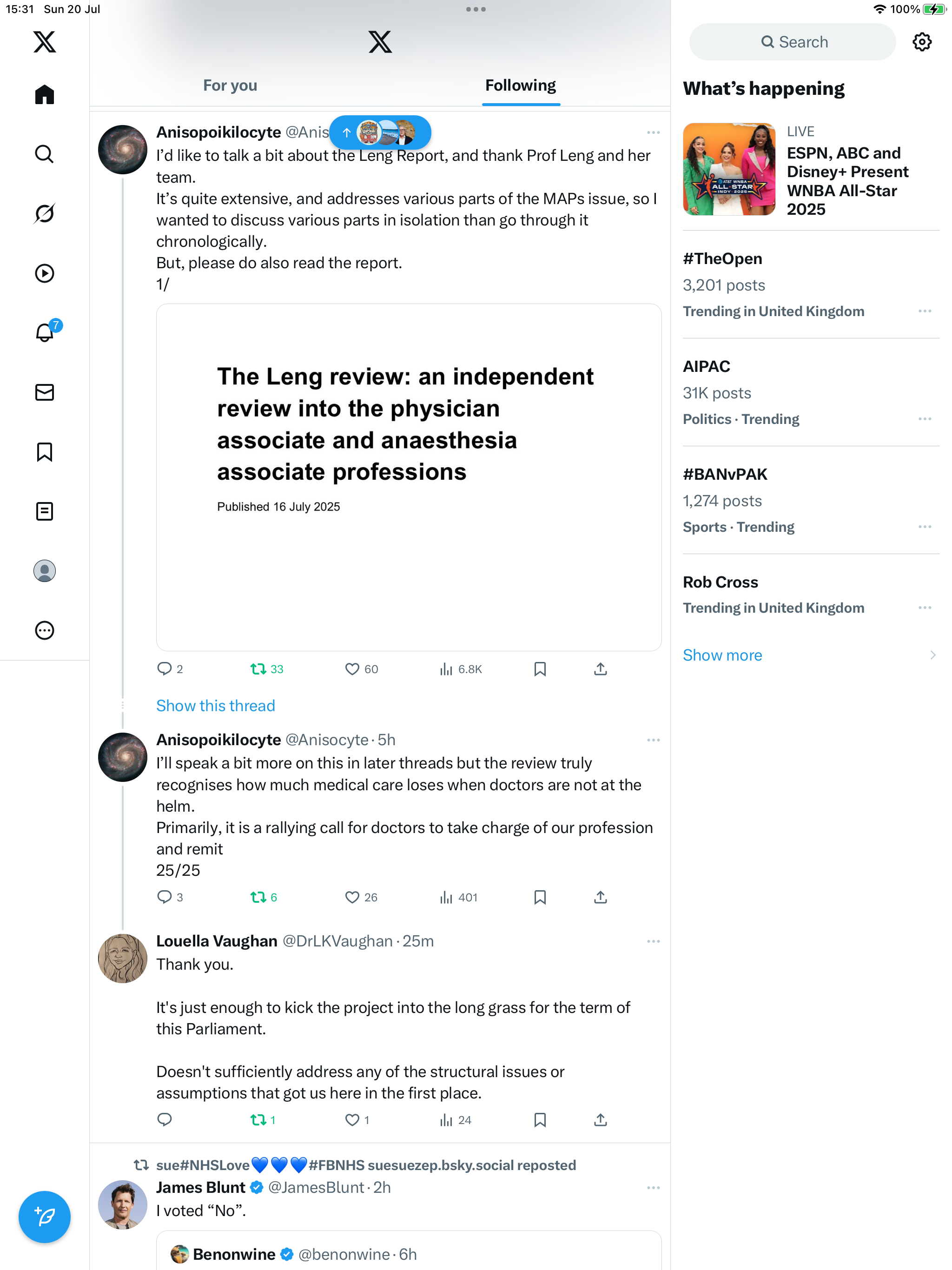Open notifications bell with 7 badge
The width and height of the screenshot is (952, 1270).
click(46, 332)
